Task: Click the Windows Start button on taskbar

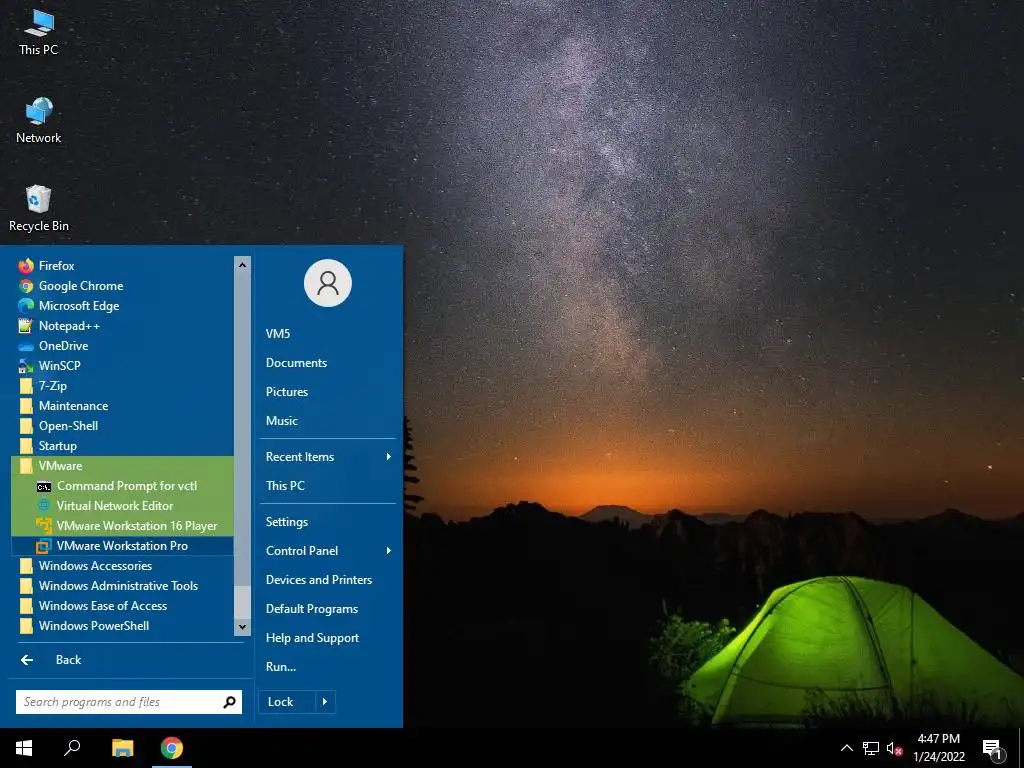Action: coord(24,748)
